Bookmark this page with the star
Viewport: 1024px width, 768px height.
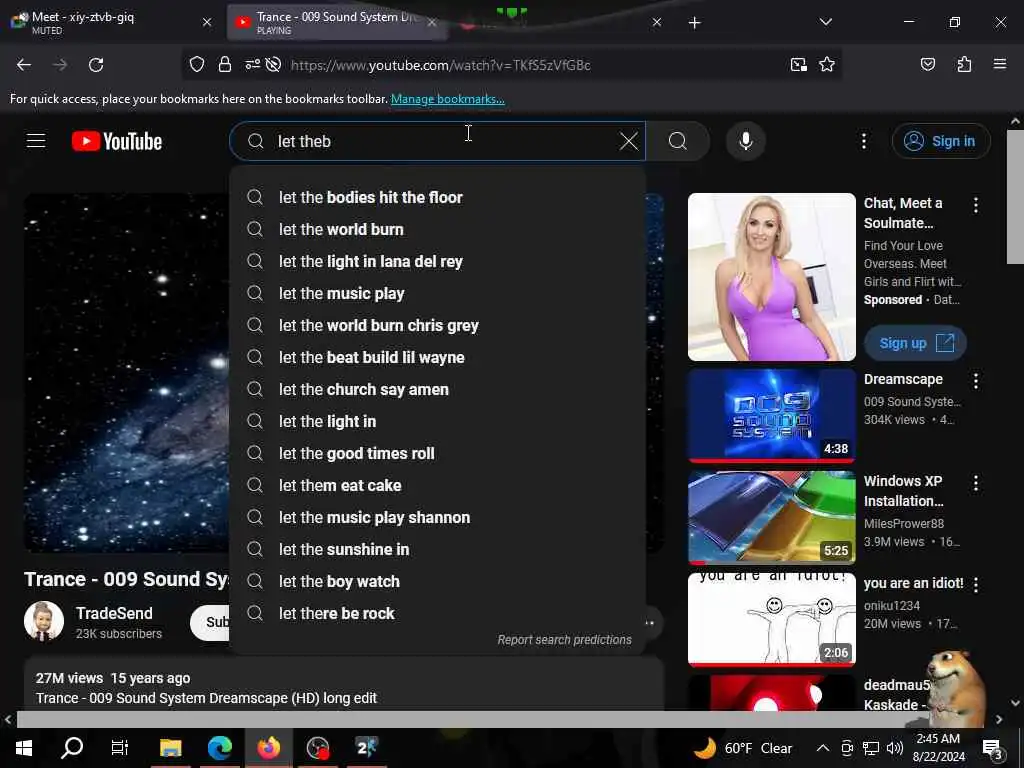click(827, 65)
